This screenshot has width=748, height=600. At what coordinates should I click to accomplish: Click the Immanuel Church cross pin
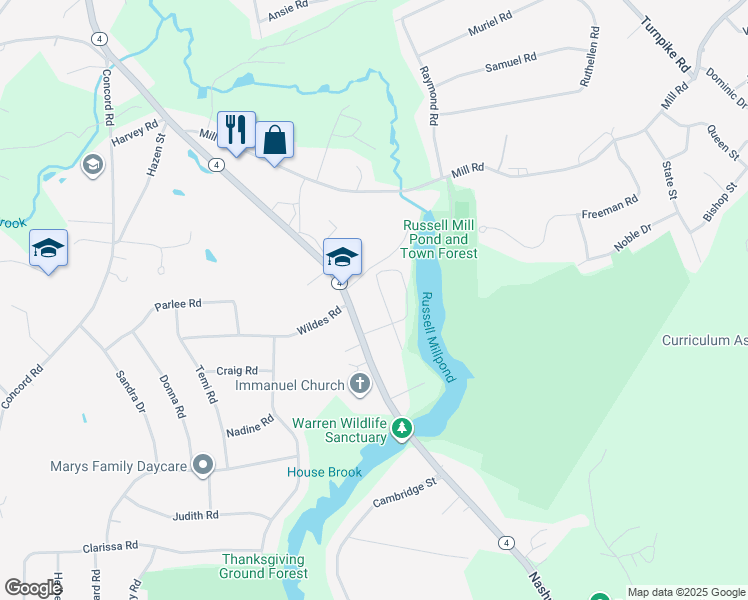[360, 384]
